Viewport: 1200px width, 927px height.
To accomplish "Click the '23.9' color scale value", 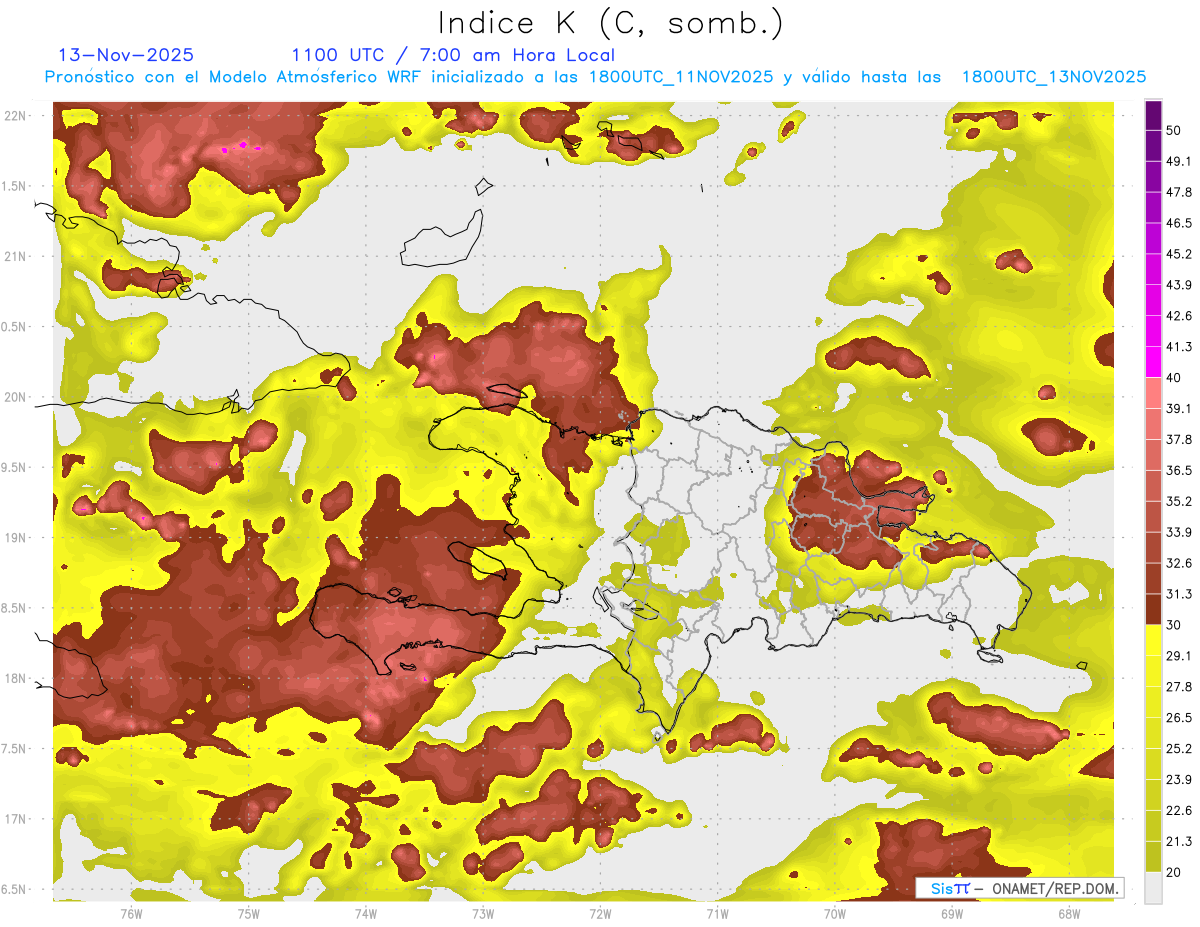I will pos(1179,780).
